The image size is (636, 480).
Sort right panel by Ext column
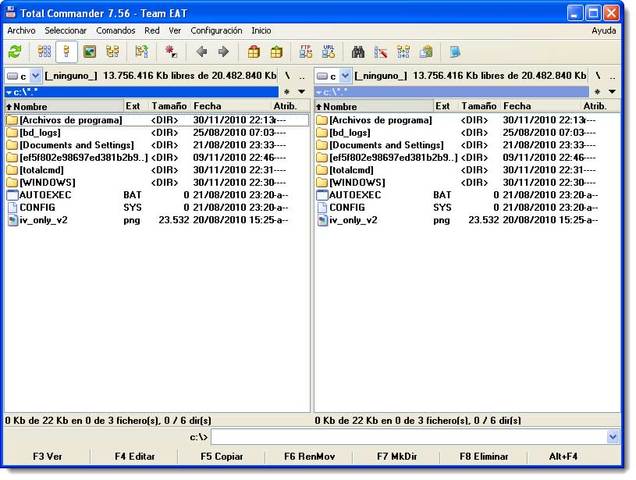point(445,106)
